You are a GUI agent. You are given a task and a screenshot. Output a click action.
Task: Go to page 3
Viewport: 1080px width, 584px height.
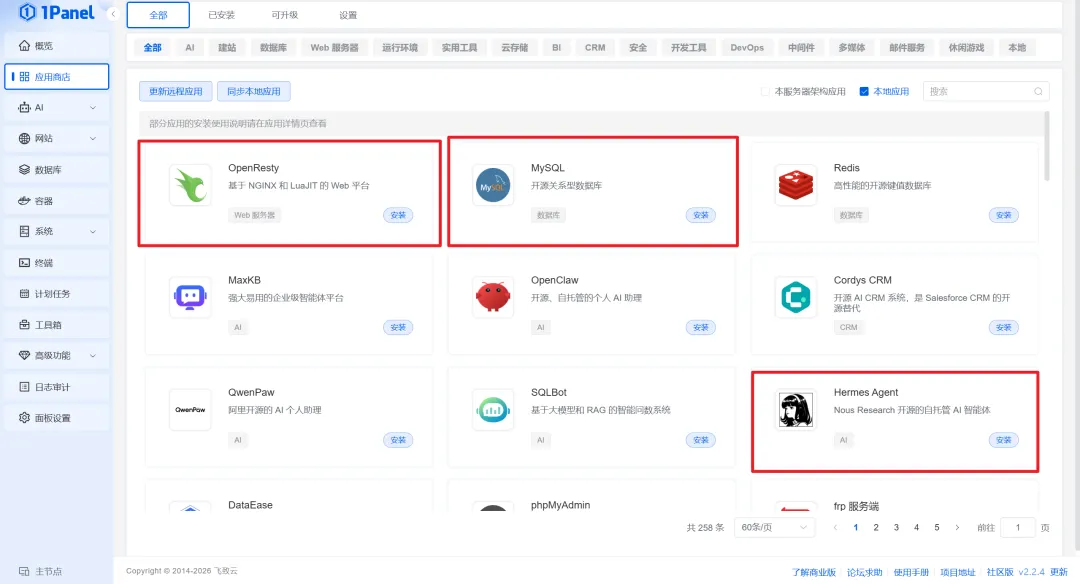pyautogui.click(x=896, y=528)
